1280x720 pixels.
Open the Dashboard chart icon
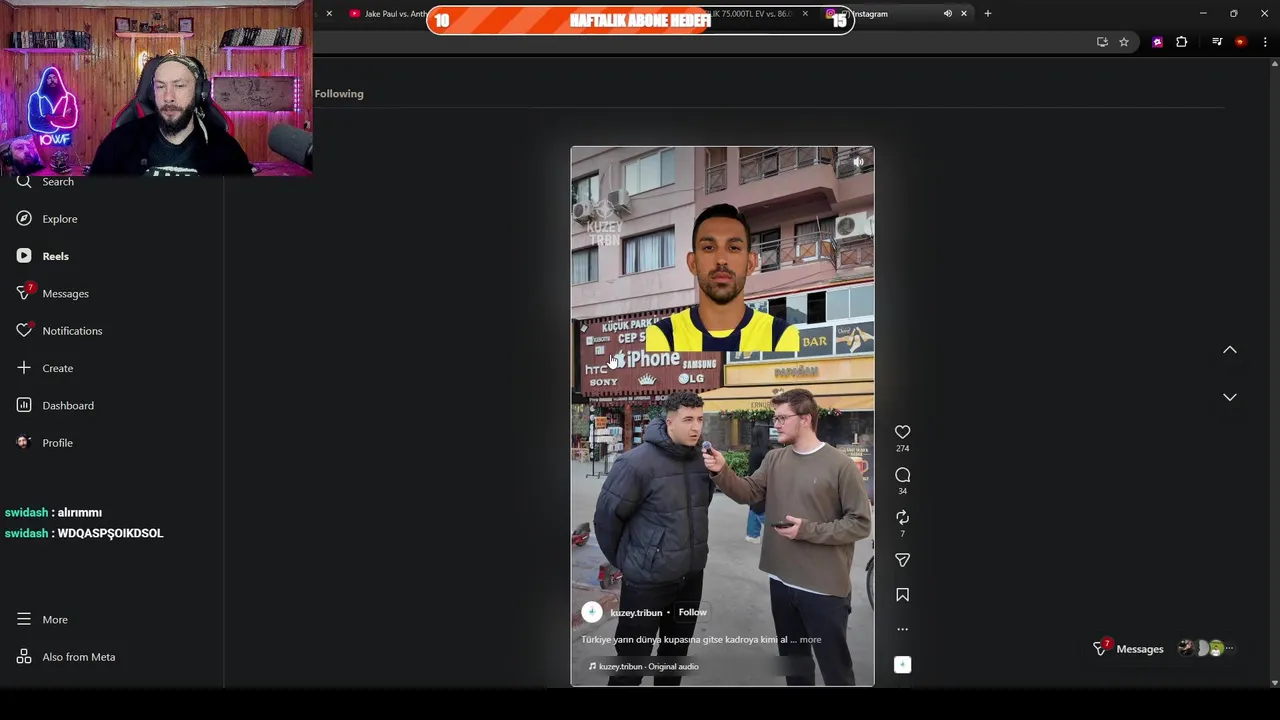(x=24, y=405)
